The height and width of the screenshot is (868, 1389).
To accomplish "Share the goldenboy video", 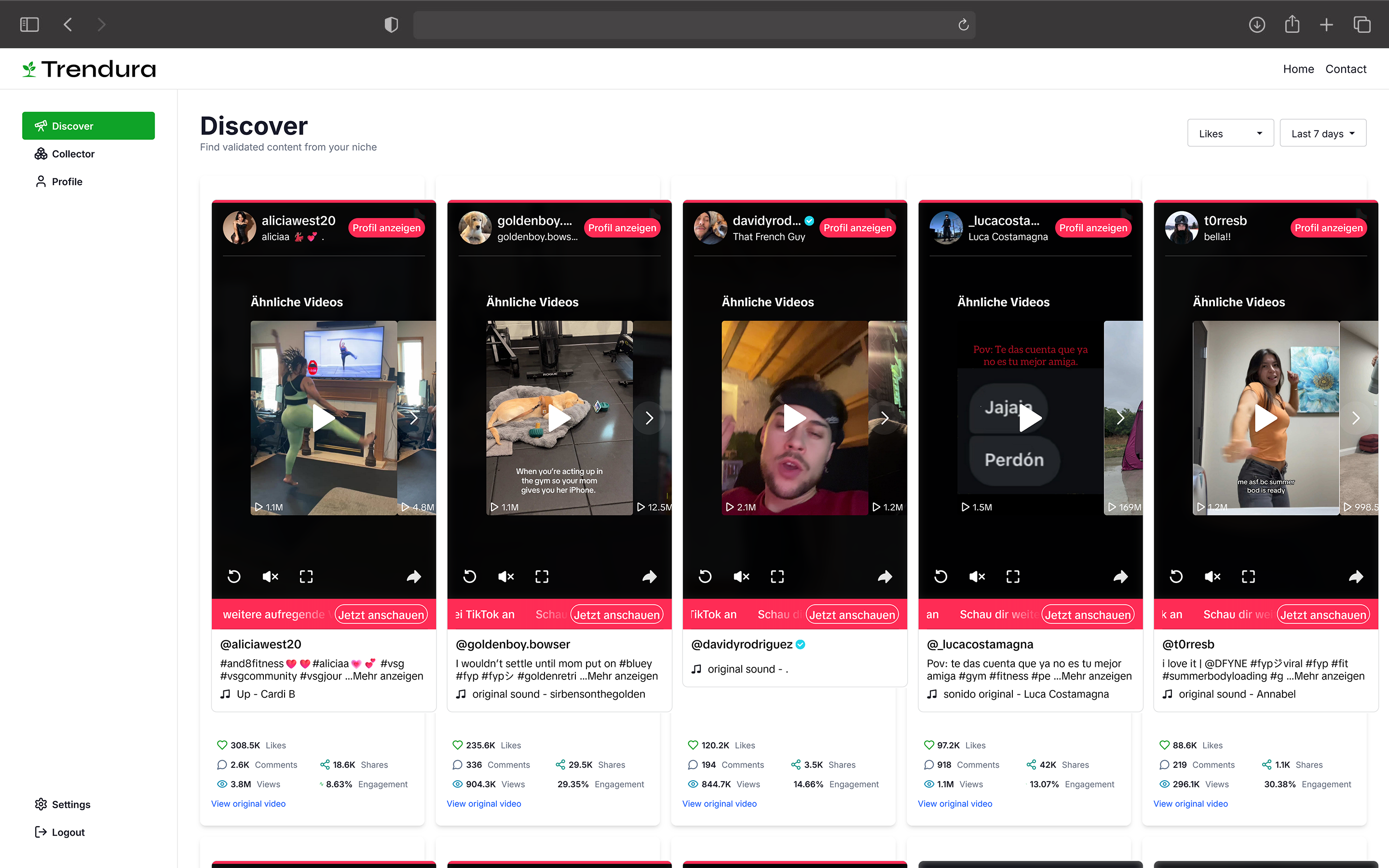I will pyautogui.click(x=649, y=576).
